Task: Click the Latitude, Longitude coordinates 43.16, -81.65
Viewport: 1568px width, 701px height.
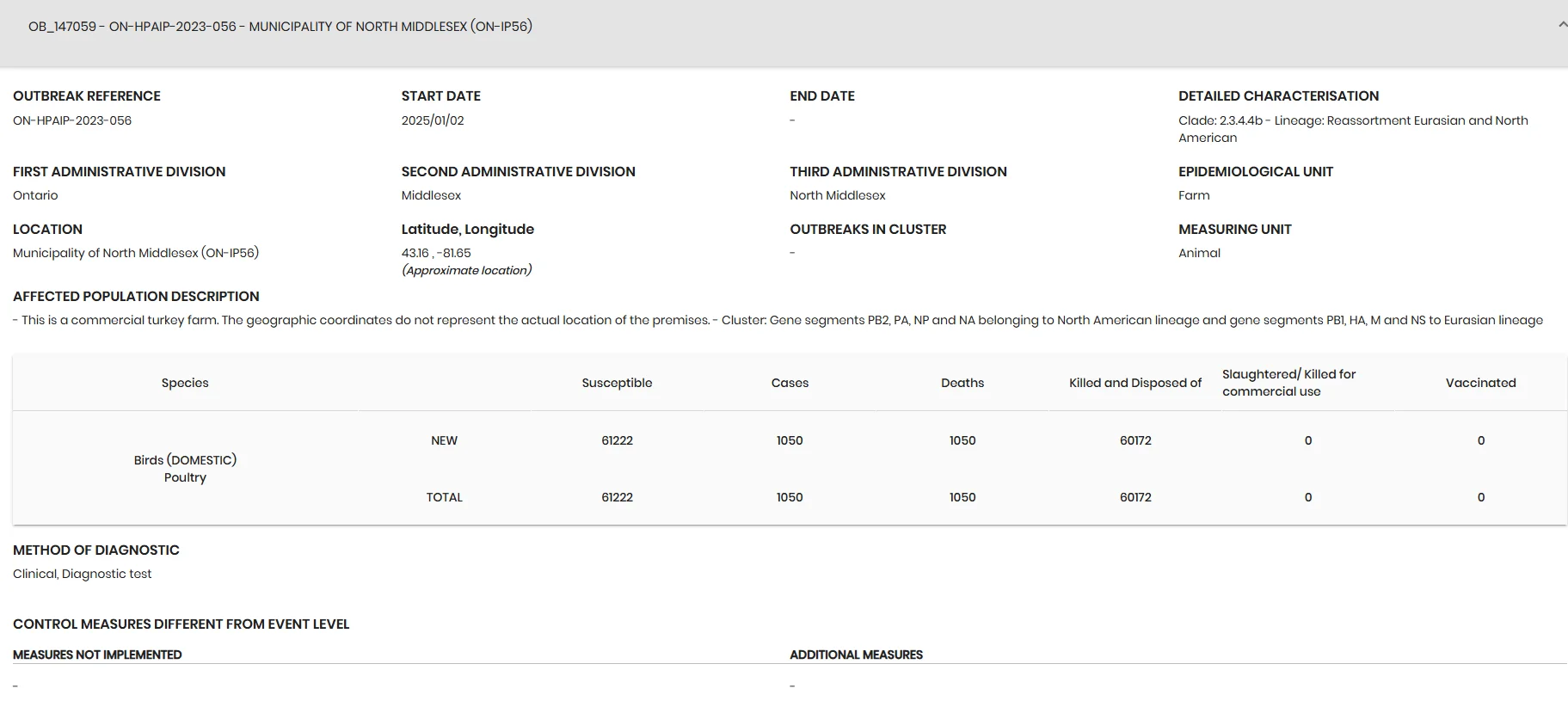Action: tap(436, 253)
